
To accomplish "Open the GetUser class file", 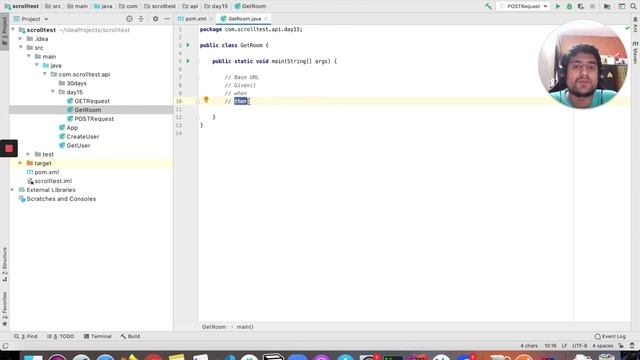I will tap(78, 146).
